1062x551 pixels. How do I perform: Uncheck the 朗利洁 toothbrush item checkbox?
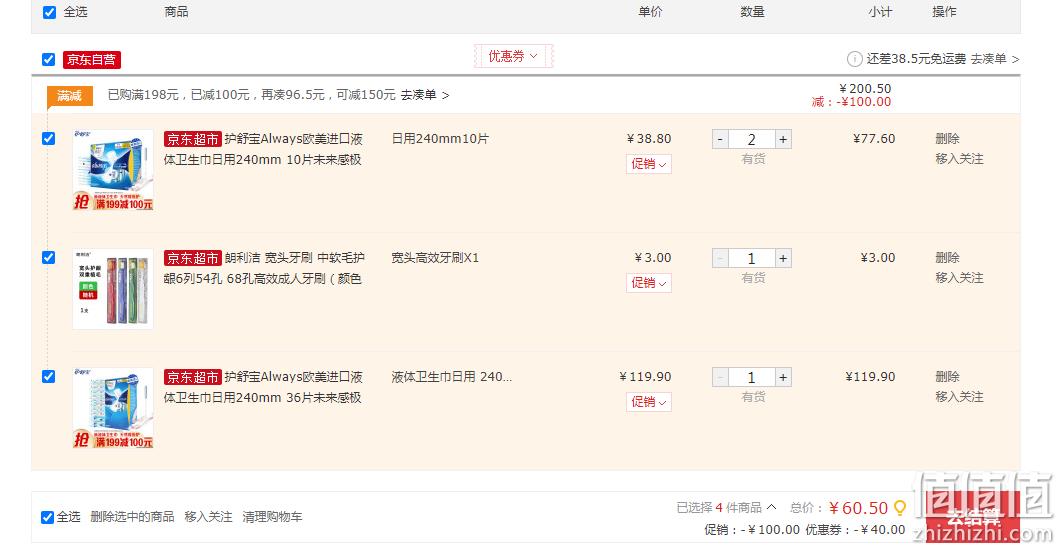coord(49,258)
